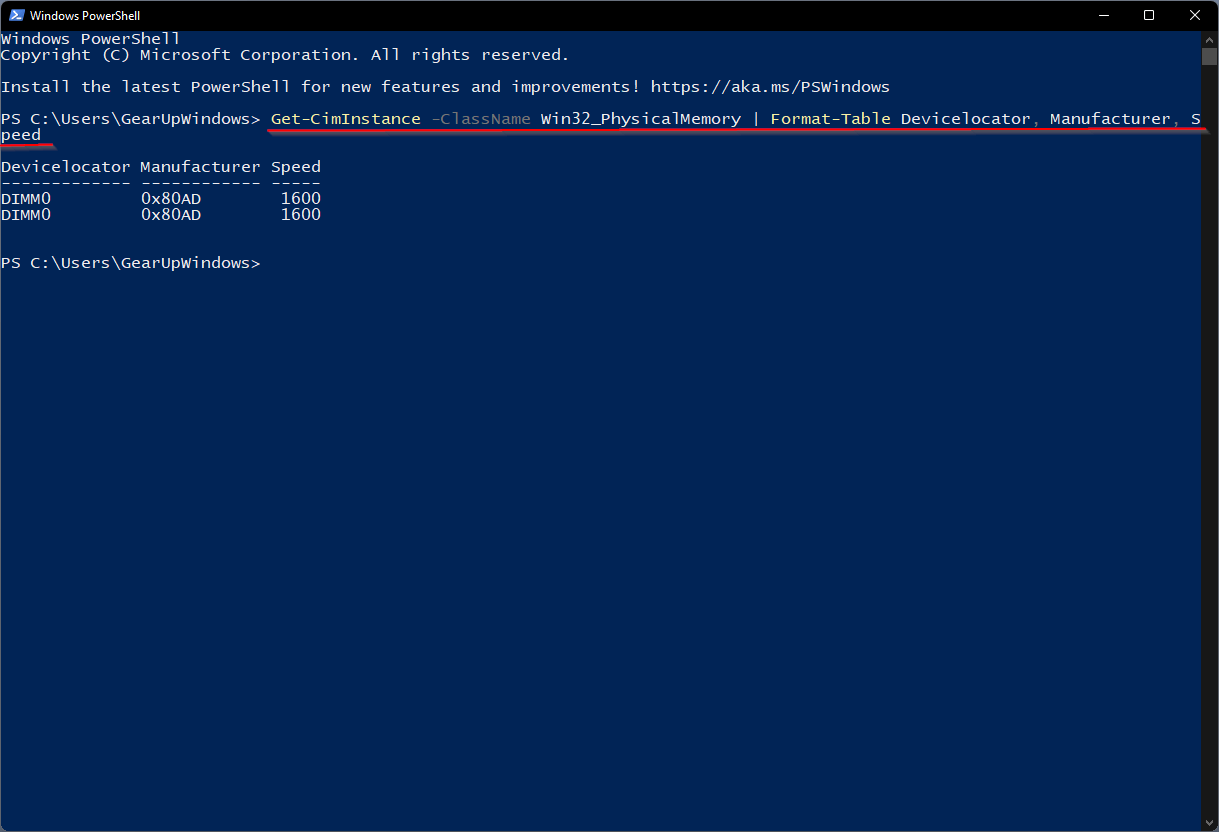Select the first DIMM0 output row

(x=25, y=198)
